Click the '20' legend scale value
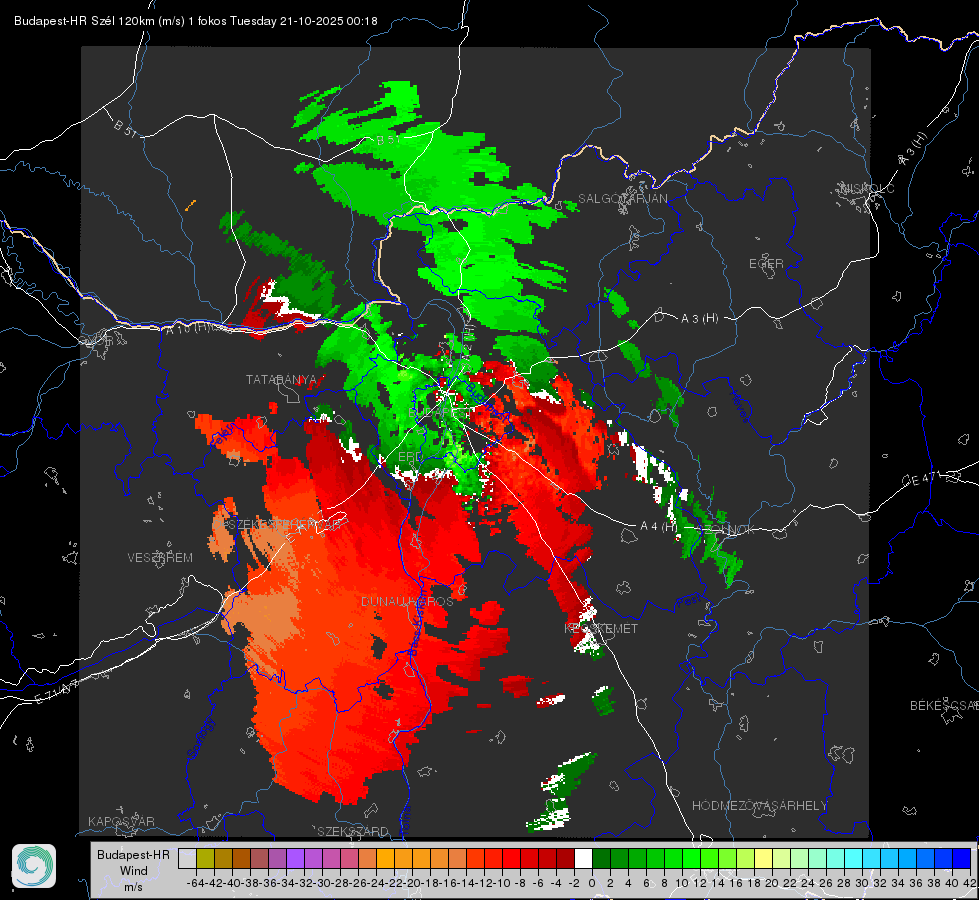979x900 pixels. click(x=772, y=883)
